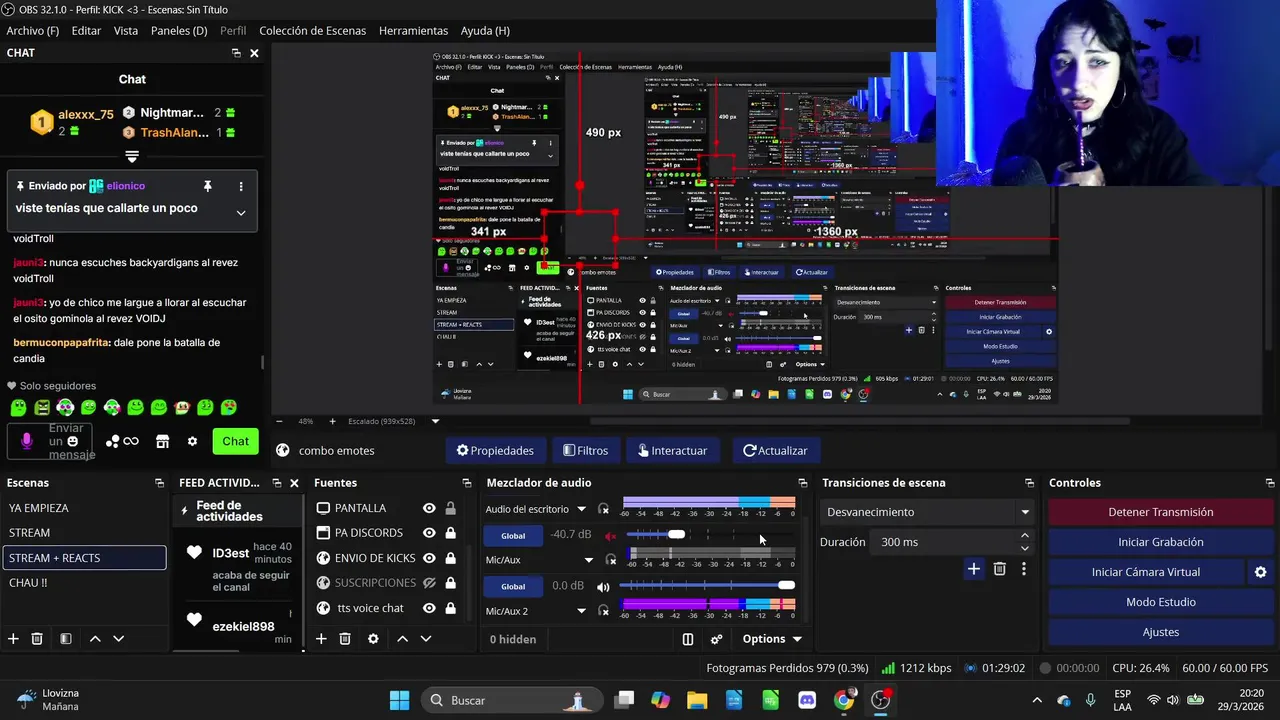
Task: Click the Propiedades button
Action: click(x=495, y=450)
